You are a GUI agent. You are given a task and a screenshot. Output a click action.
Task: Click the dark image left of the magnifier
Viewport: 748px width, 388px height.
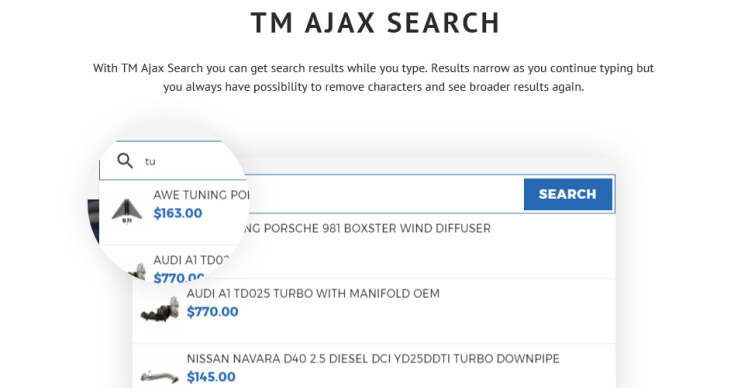pyautogui.click(x=93, y=220)
